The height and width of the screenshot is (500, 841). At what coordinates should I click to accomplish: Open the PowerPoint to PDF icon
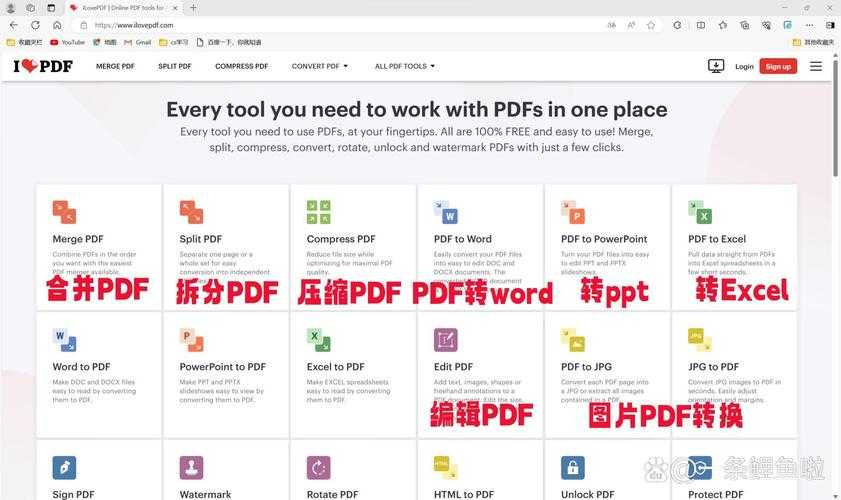pyautogui.click(x=191, y=340)
